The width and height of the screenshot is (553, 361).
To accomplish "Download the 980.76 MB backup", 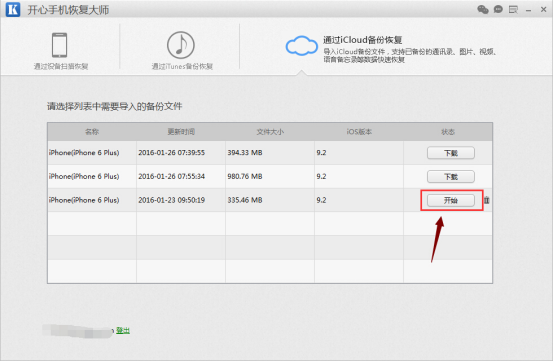I will pyautogui.click(x=451, y=177).
